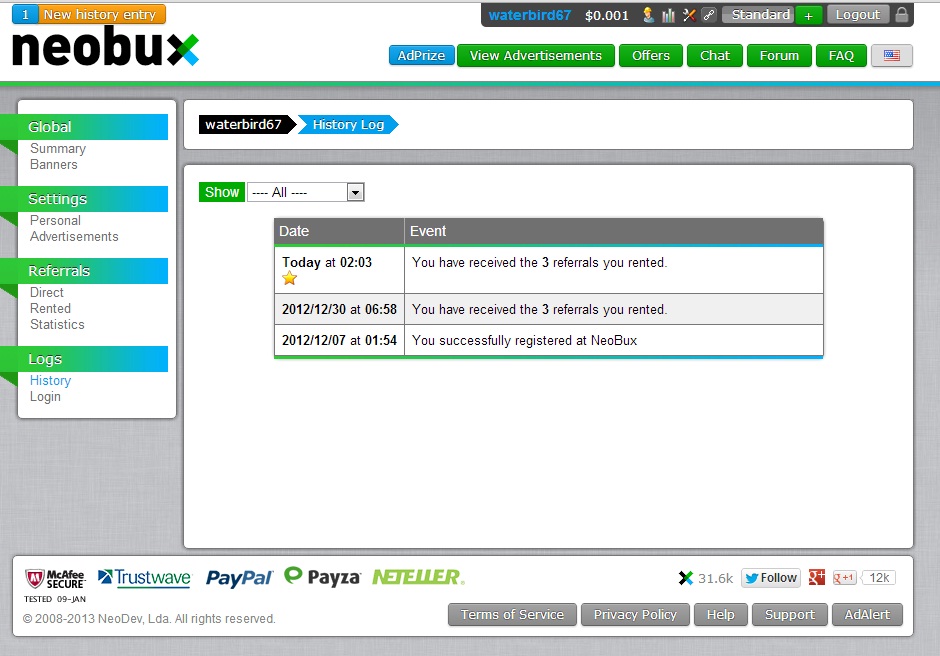
Task: Open Terms of Service
Action: [512, 615]
